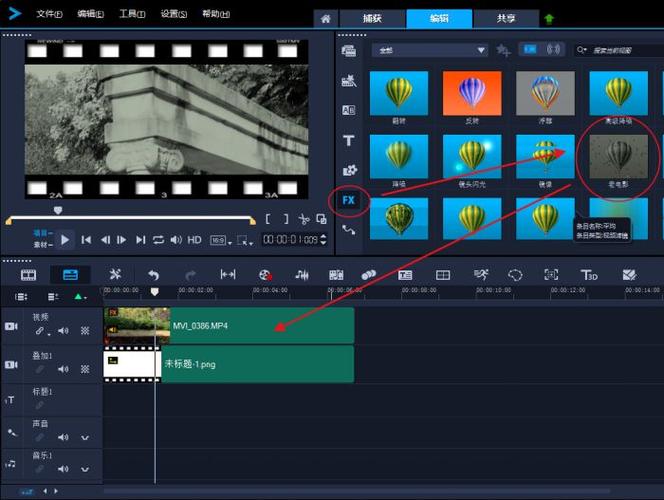The width and height of the screenshot is (664, 500).
Task: Select the 老电影 (Old Film) filter thumbnail
Action: tap(619, 157)
